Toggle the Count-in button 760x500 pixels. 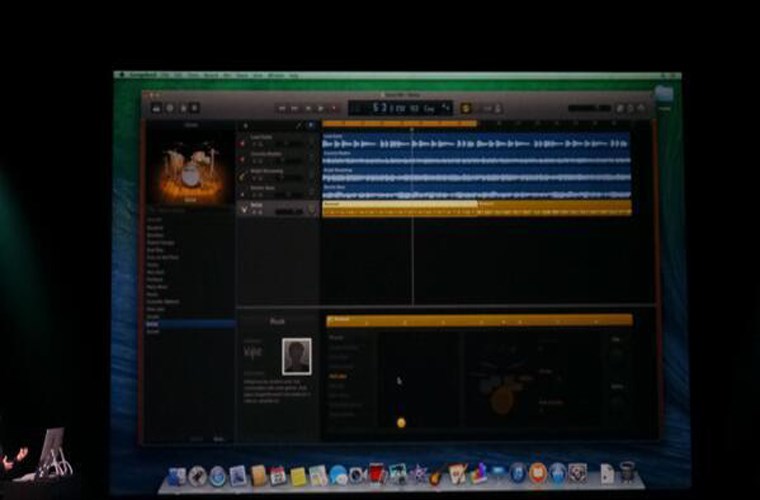pos(487,109)
